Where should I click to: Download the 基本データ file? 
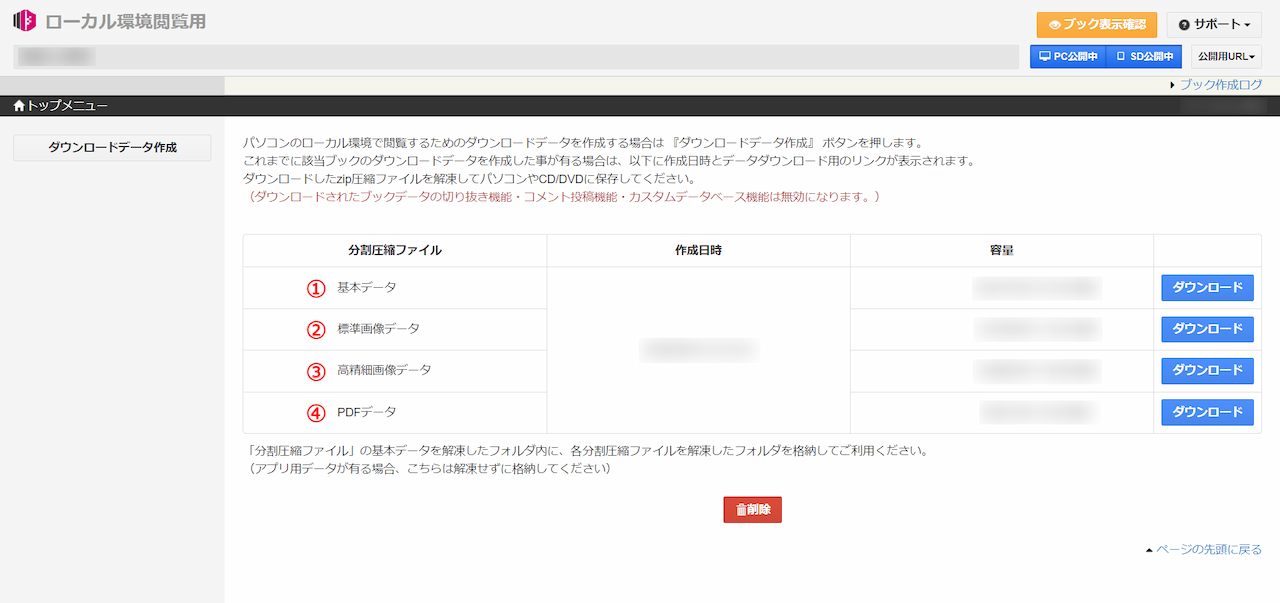(1206, 288)
